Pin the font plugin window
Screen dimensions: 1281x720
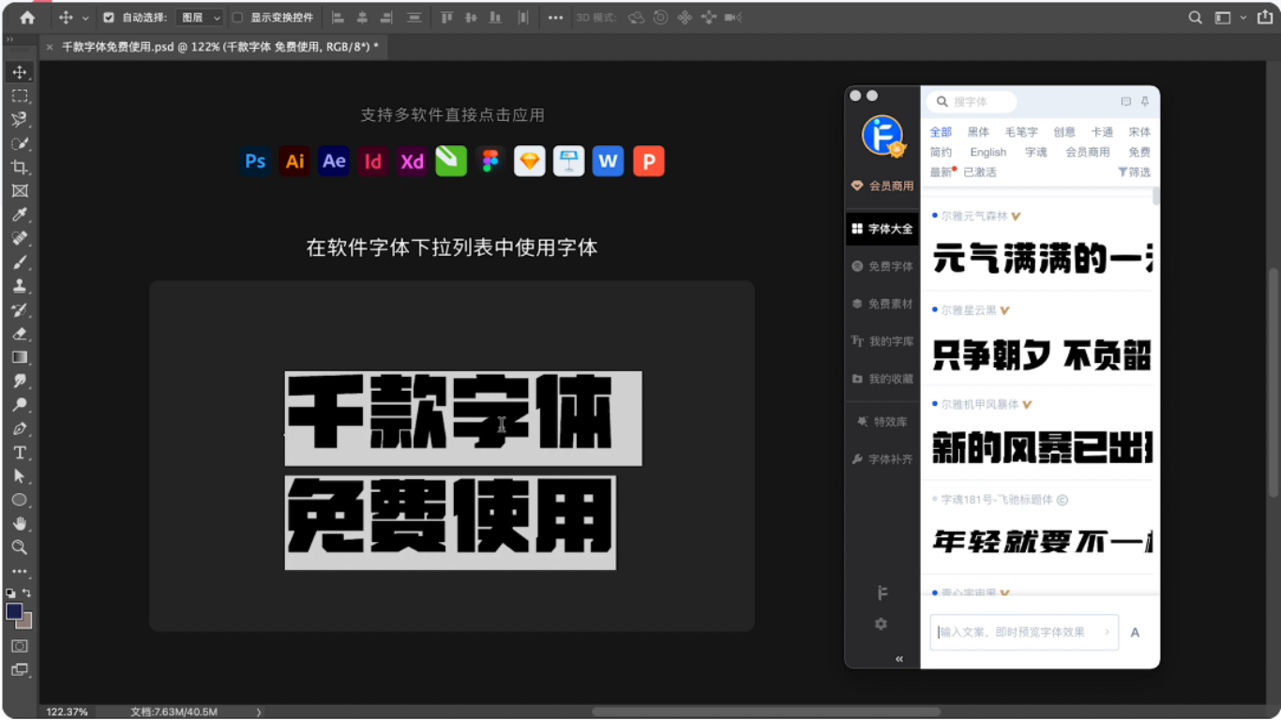(x=1143, y=102)
